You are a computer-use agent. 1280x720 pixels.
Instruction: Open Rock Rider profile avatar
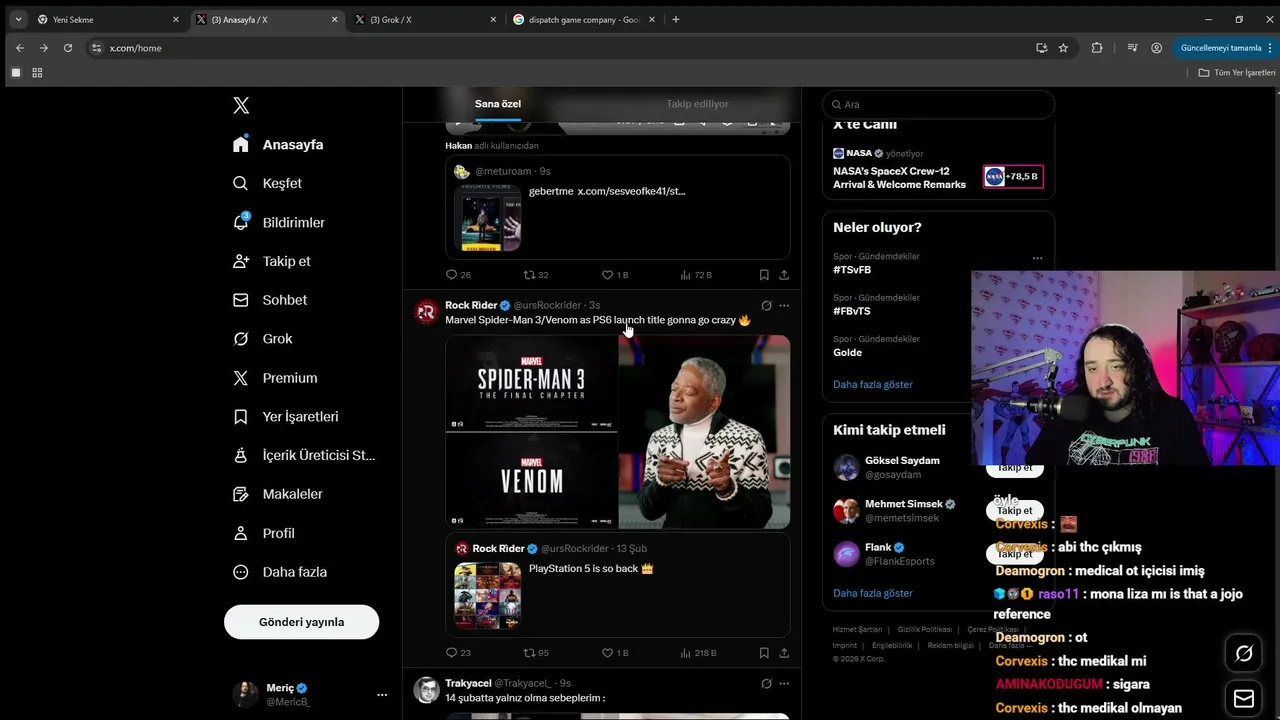pyautogui.click(x=426, y=312)
